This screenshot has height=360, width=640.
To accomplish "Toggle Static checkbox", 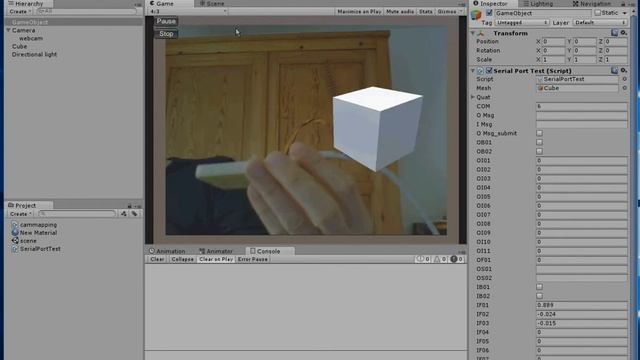I will tap(598, 13).
